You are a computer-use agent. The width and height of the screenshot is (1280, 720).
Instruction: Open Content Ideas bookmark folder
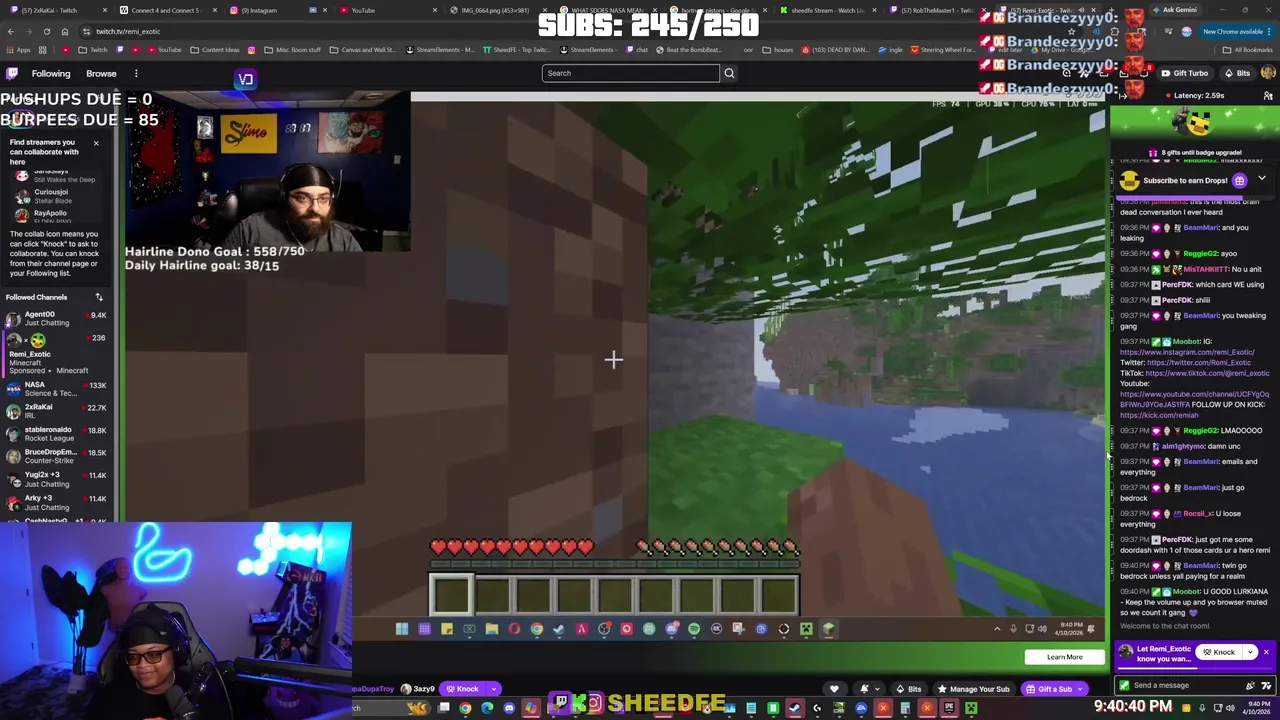point(216,49)
